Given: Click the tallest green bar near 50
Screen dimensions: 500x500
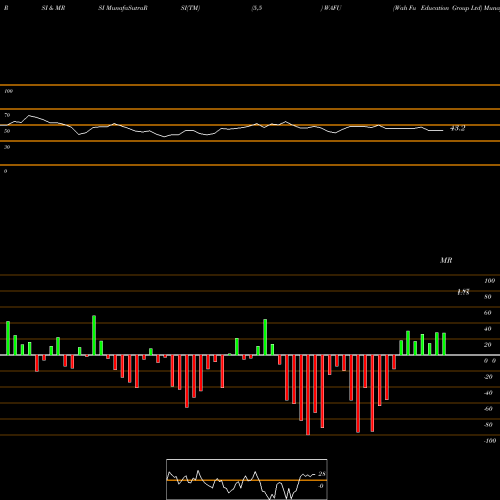Looking at the screenshot, I should click(94, 335).
